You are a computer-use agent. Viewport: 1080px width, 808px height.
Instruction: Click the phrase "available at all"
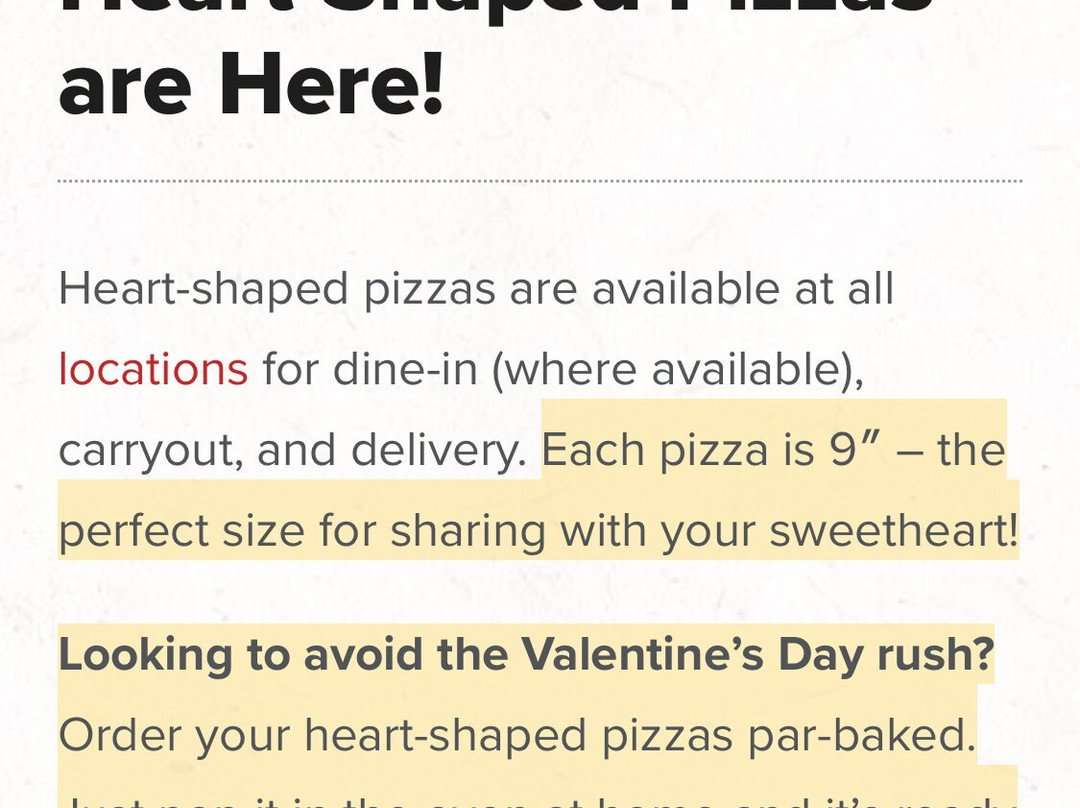(742, 289)
